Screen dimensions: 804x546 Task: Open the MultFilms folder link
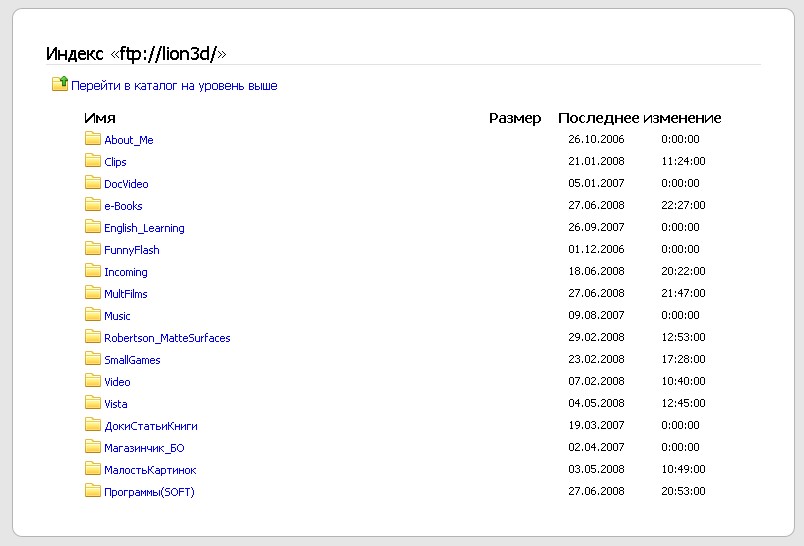coord(126,294)
